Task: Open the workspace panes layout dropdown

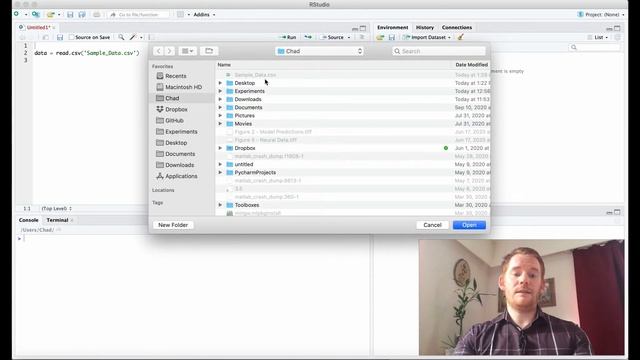Action: [x=183, y=14]
